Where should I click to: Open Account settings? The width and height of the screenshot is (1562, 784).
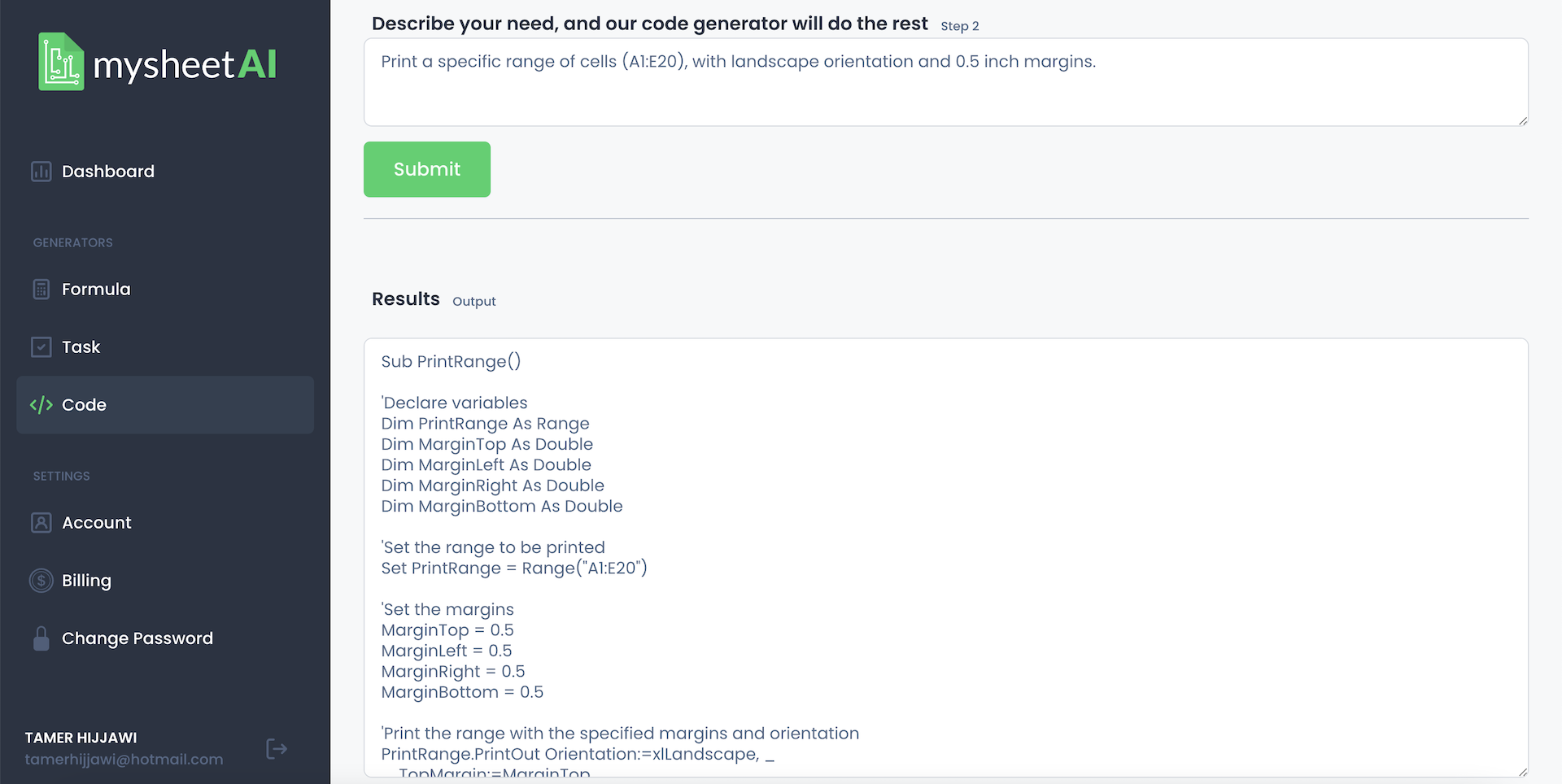pyautogui.click(x=97, y=523)
